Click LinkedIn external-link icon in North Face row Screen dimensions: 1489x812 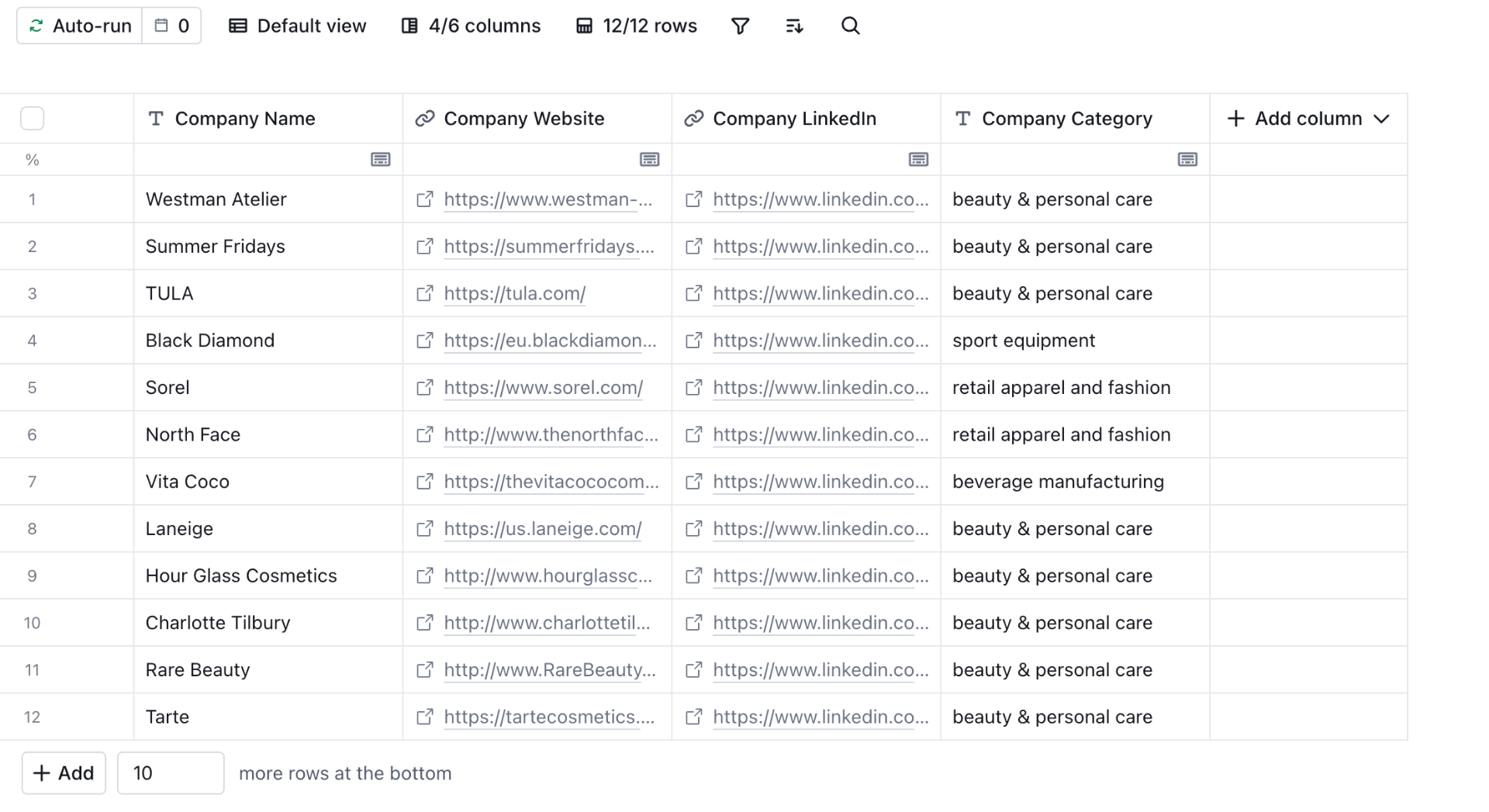click(x=694, y=434)
